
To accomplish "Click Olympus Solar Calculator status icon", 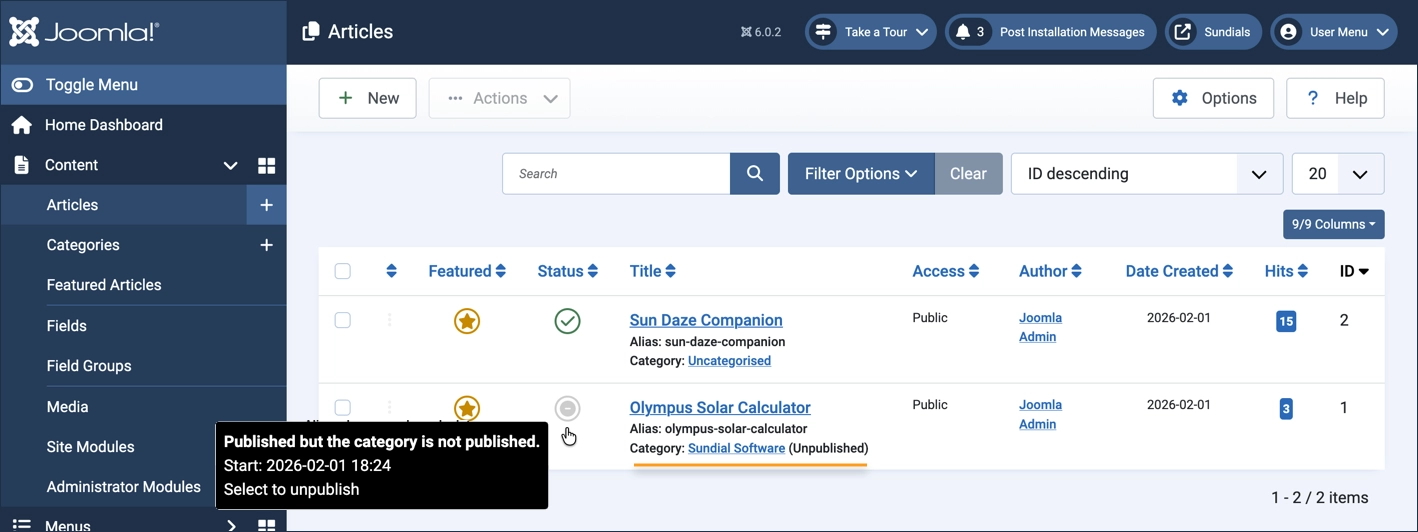I will pyautogui.click(x=567, y=408).
